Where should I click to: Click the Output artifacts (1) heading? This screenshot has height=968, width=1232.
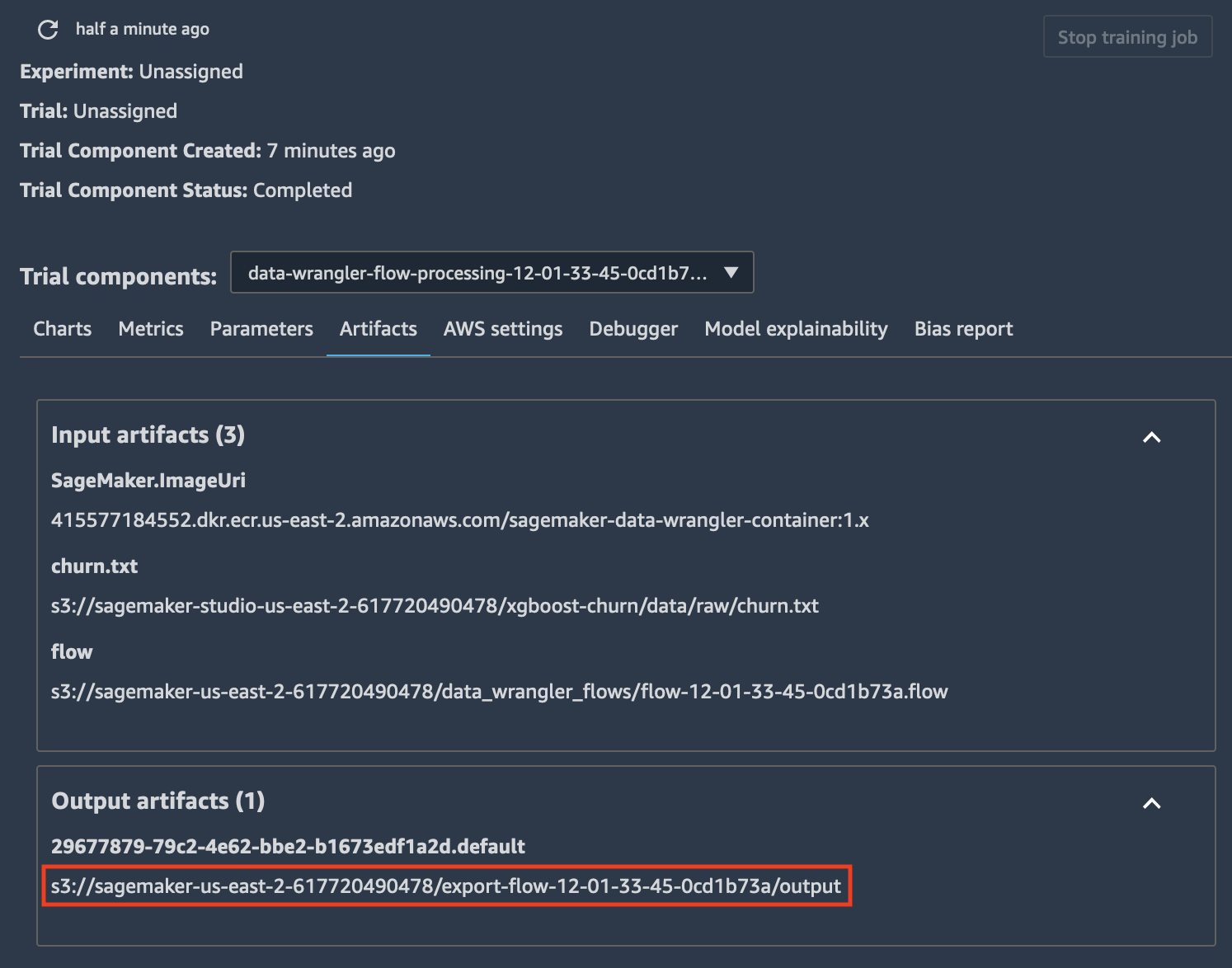158,801
